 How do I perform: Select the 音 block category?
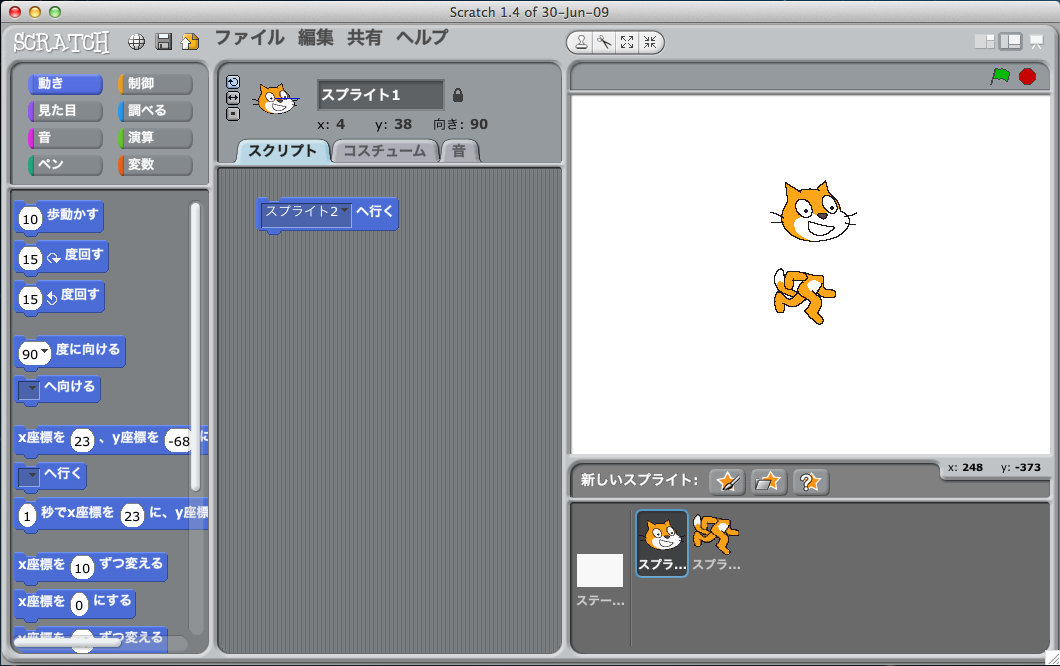pyautogui.click(x=66, y=137)
